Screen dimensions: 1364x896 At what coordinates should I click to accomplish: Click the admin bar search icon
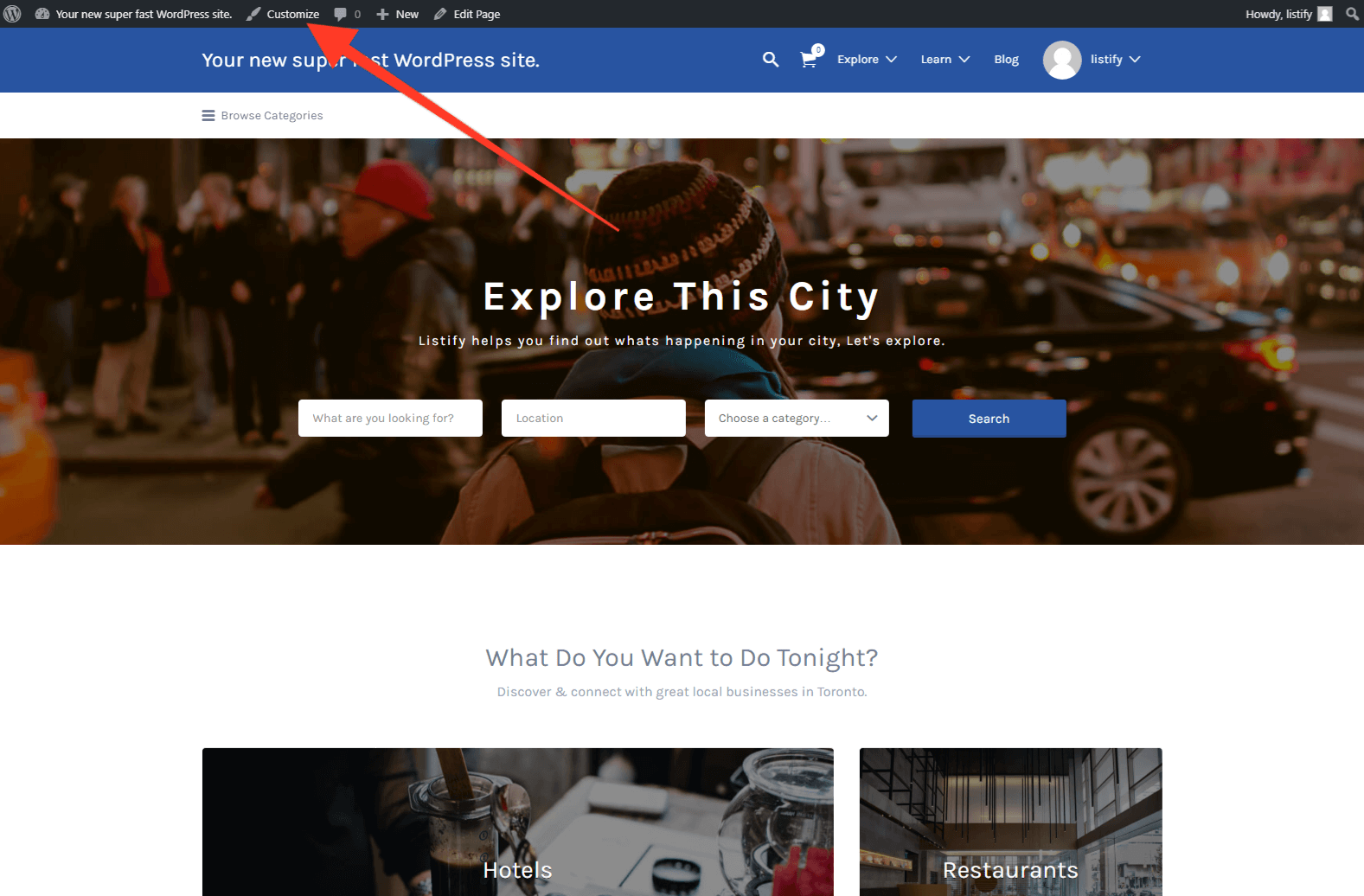(1352, 14)
